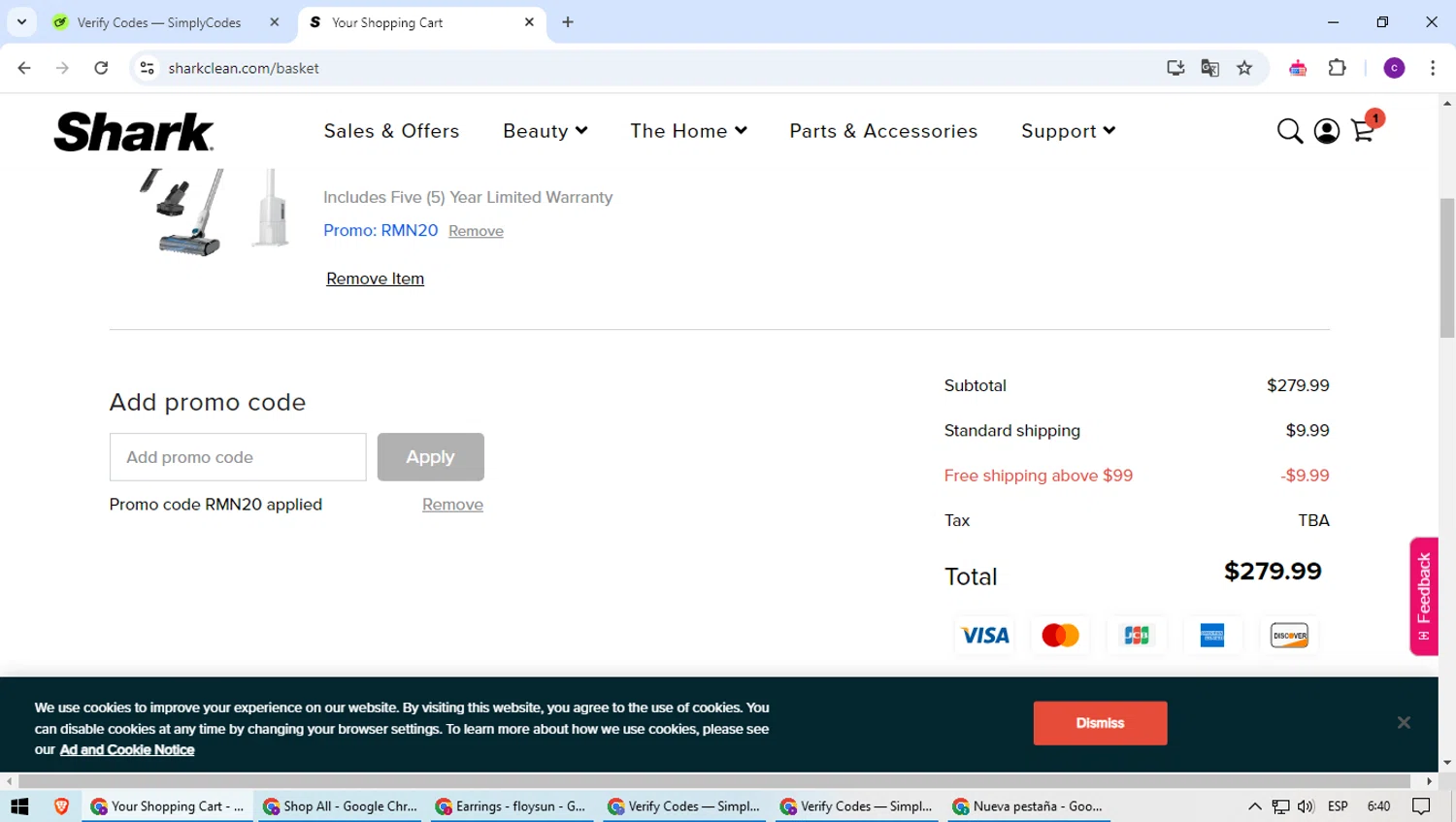Click the Visa payment icon
The image size is (1456, 822).
985,636
